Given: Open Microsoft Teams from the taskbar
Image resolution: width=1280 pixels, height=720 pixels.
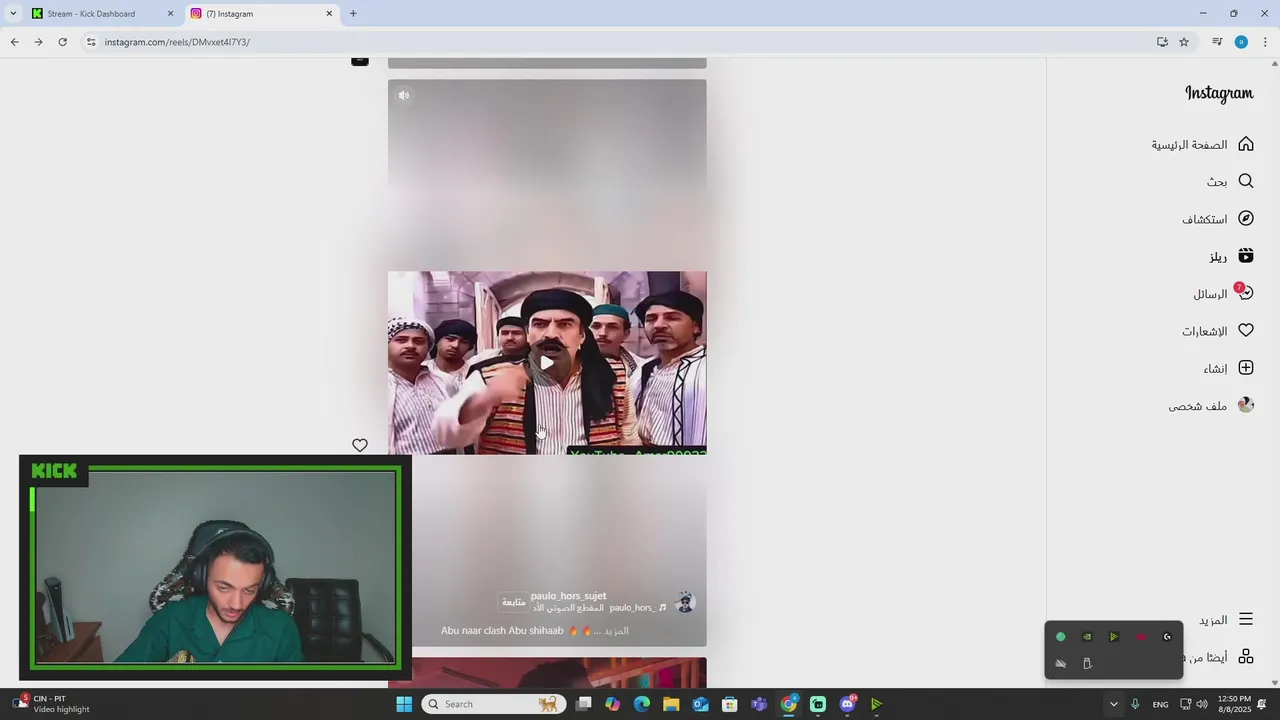Looking at the screenshot, I should [x=759, y=704].
